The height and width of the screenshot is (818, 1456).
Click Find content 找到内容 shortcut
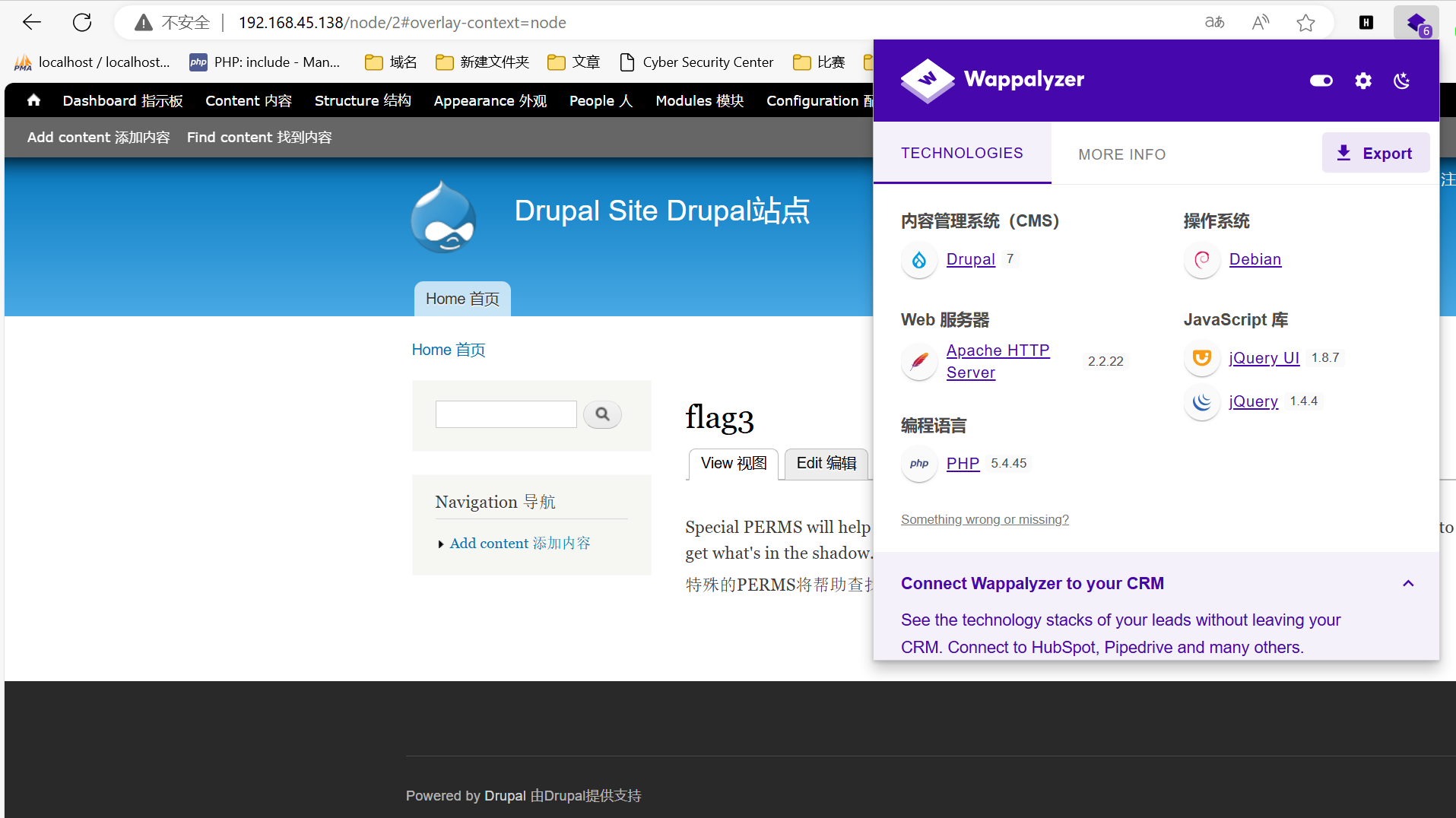pyautogui.click(x=259, y=138)
